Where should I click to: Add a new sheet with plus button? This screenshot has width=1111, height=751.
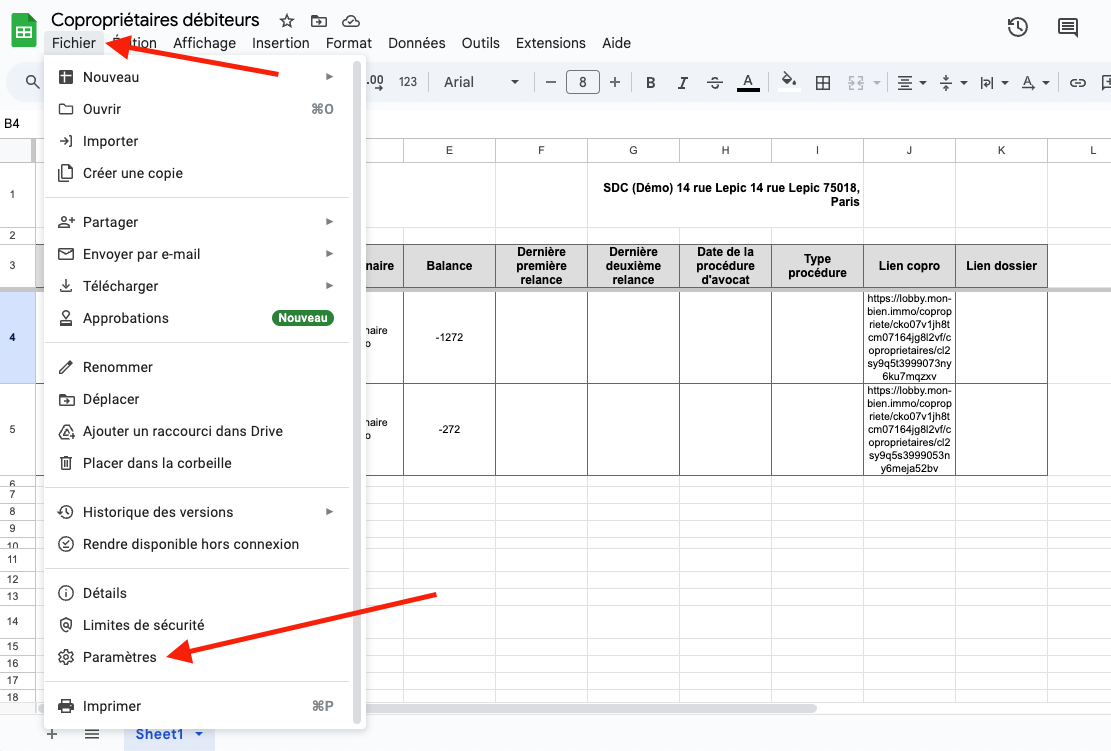(51, 734)
